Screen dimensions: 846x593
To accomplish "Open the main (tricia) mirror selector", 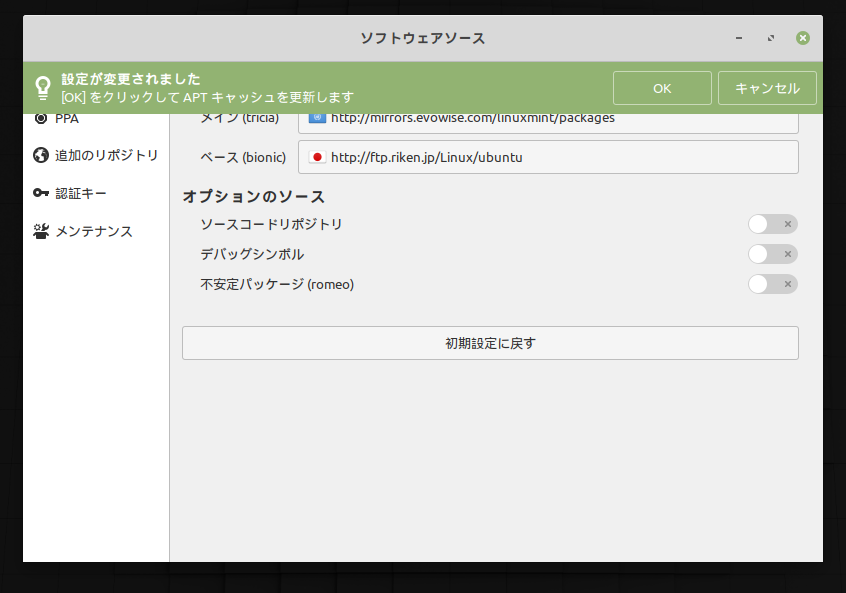I will coord(548,124).
